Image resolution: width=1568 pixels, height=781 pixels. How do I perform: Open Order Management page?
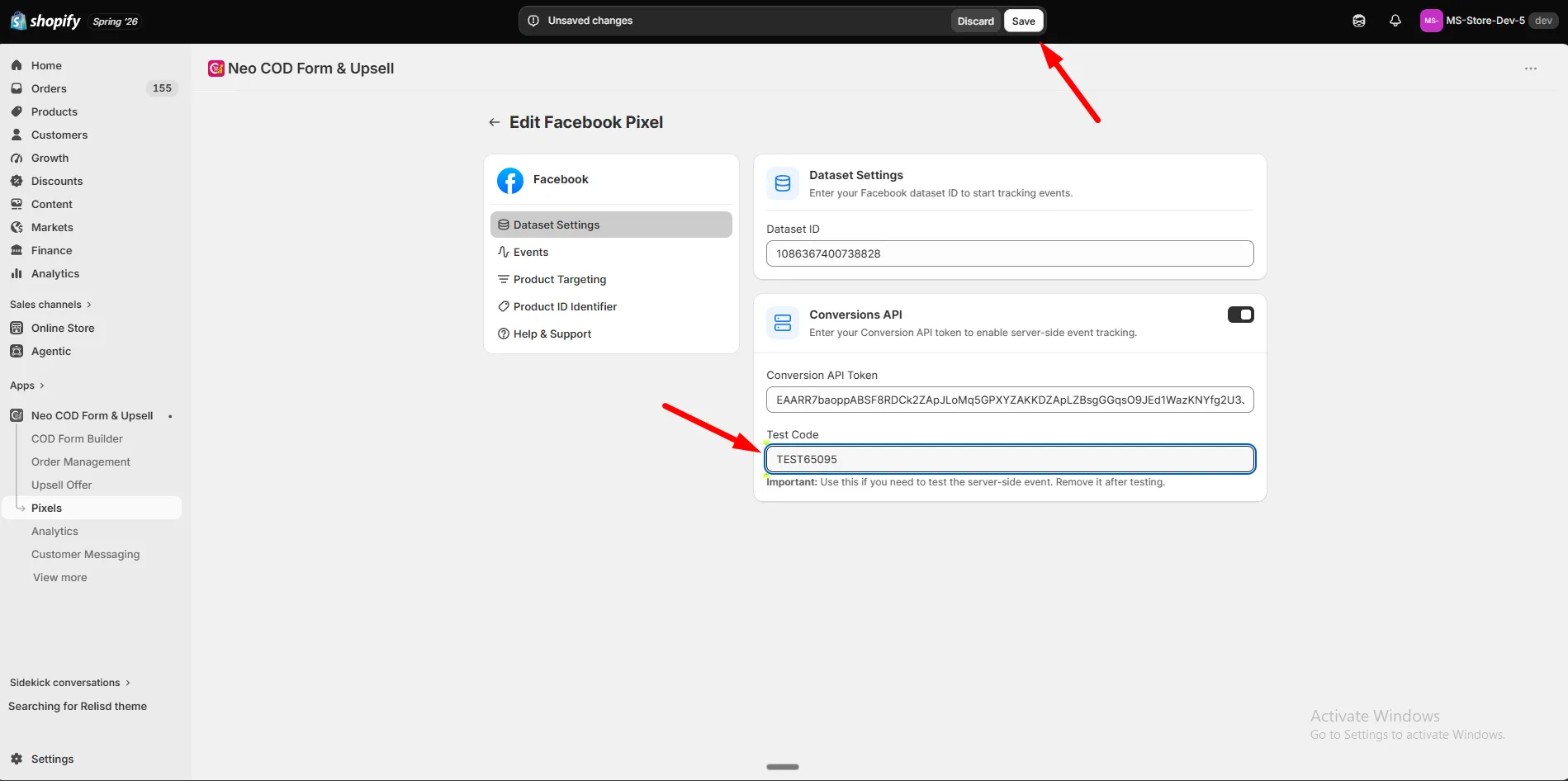[81, 461]
